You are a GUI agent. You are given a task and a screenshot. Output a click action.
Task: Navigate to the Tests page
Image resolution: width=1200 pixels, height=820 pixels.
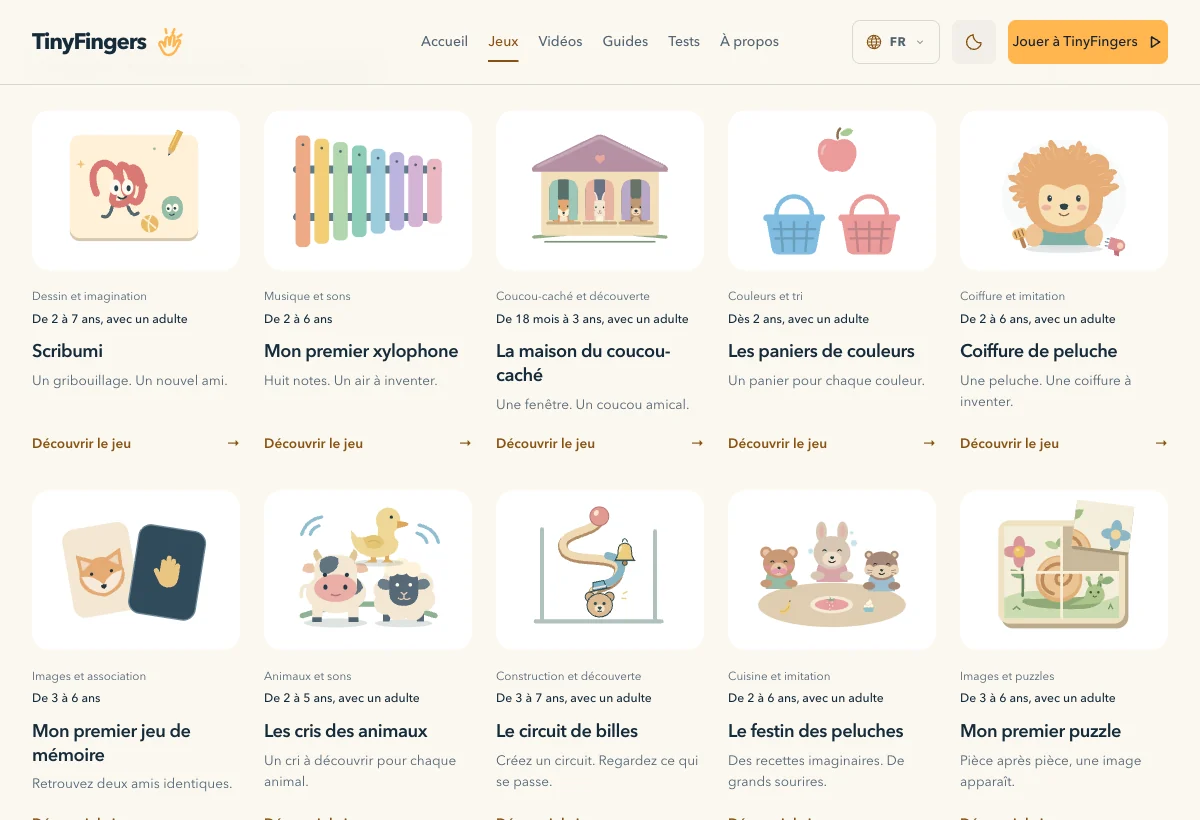tap(684, 42)
